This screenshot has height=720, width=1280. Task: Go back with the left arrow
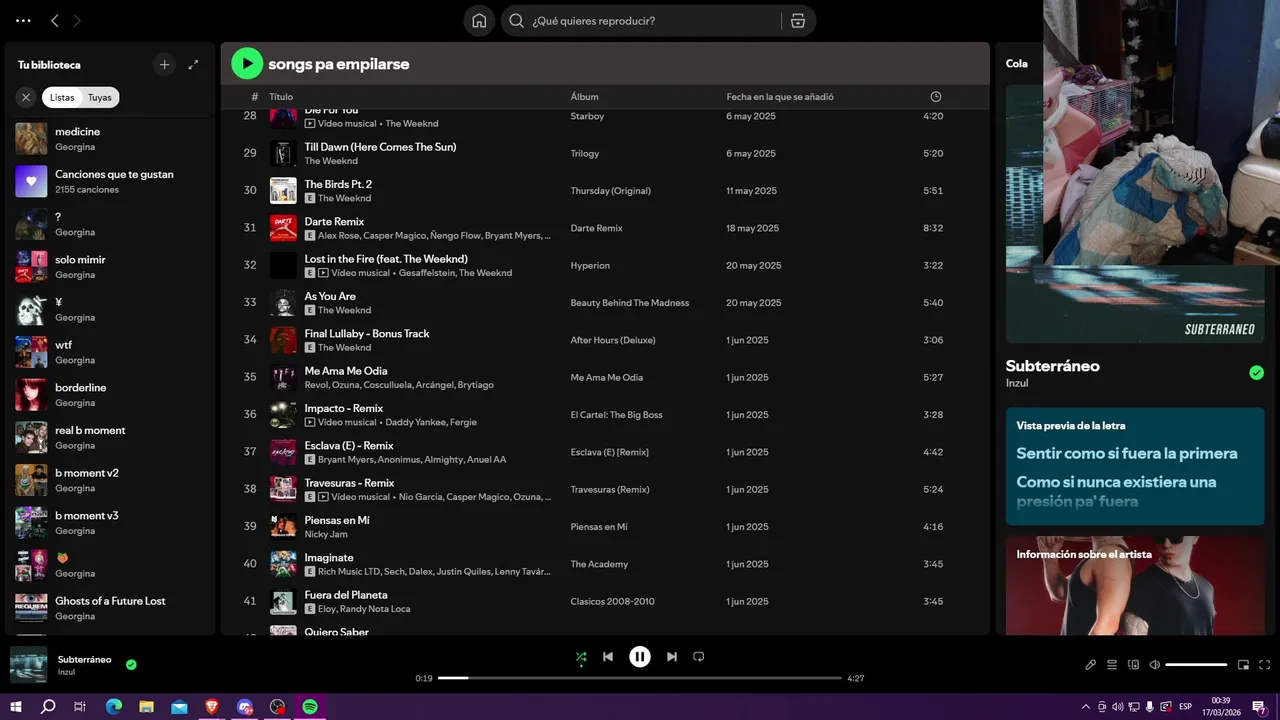(55, 20)
